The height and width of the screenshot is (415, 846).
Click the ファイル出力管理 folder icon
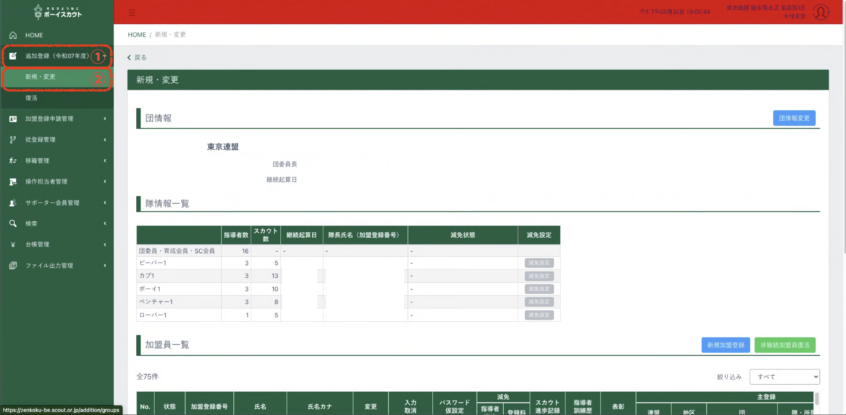coord(12,266)
